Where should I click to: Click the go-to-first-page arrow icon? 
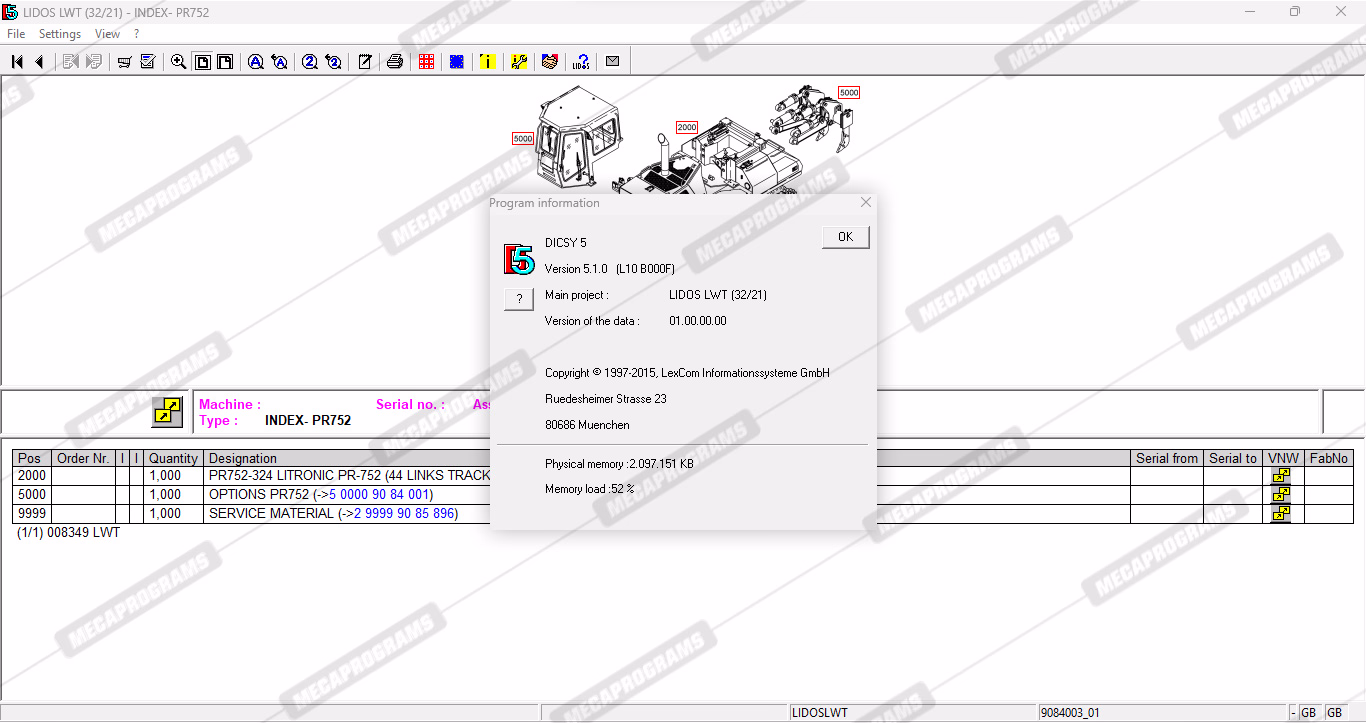pos(17,62)
